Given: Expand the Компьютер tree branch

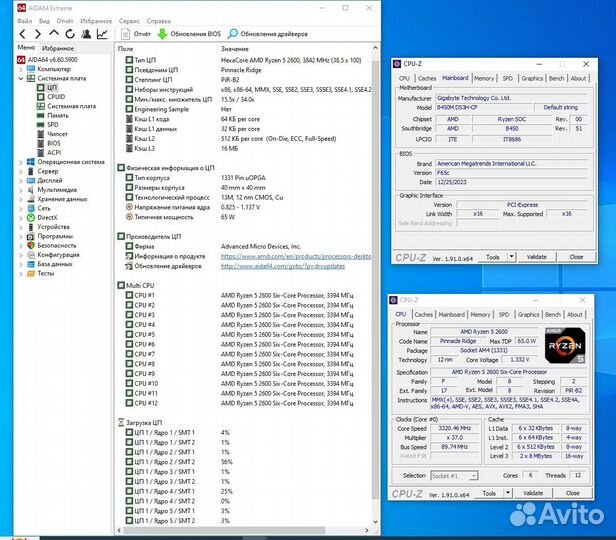Looking at the screenshot, I should 20,69.
